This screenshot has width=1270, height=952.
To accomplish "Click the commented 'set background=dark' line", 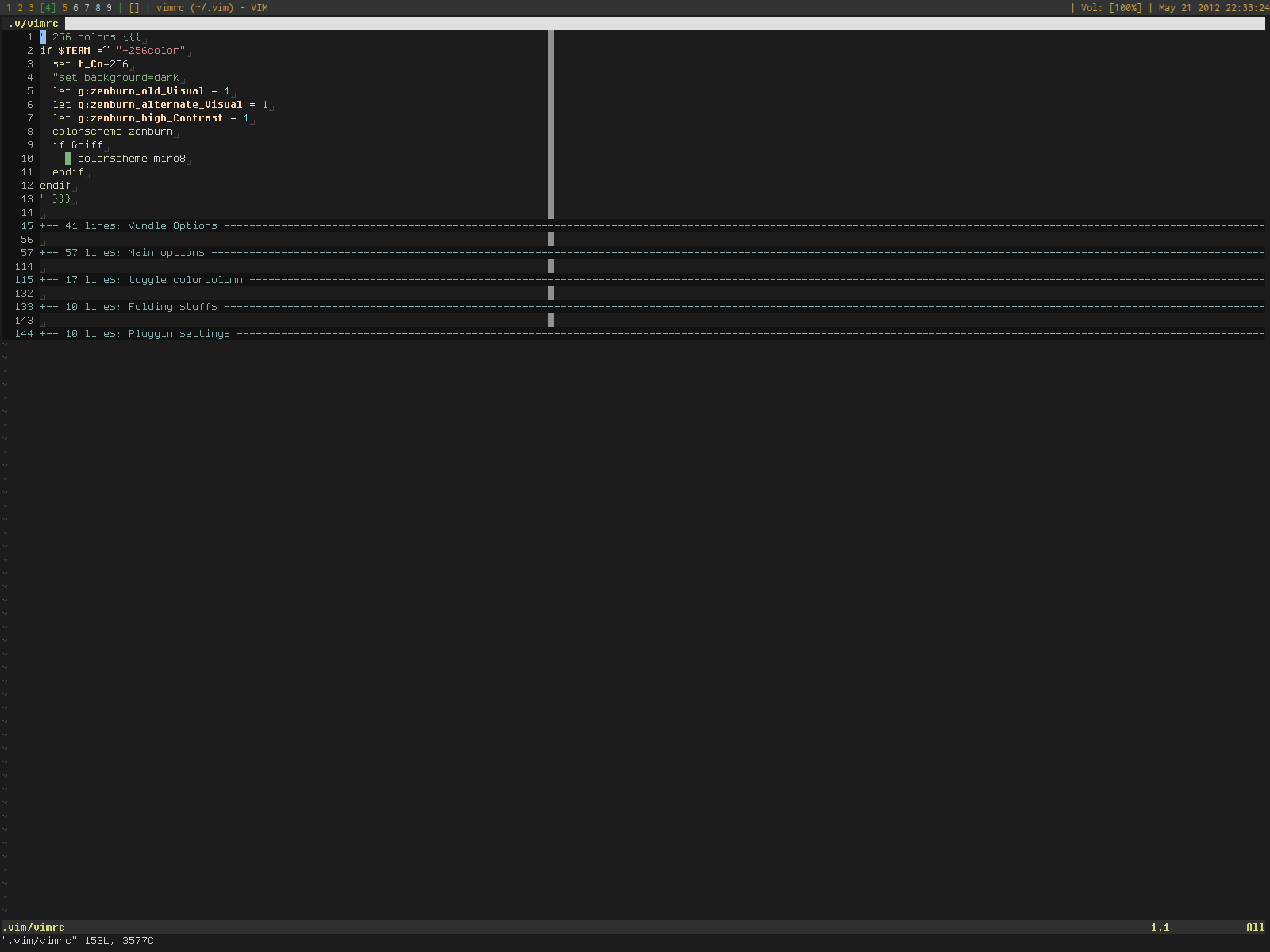I will pos(116,78).
